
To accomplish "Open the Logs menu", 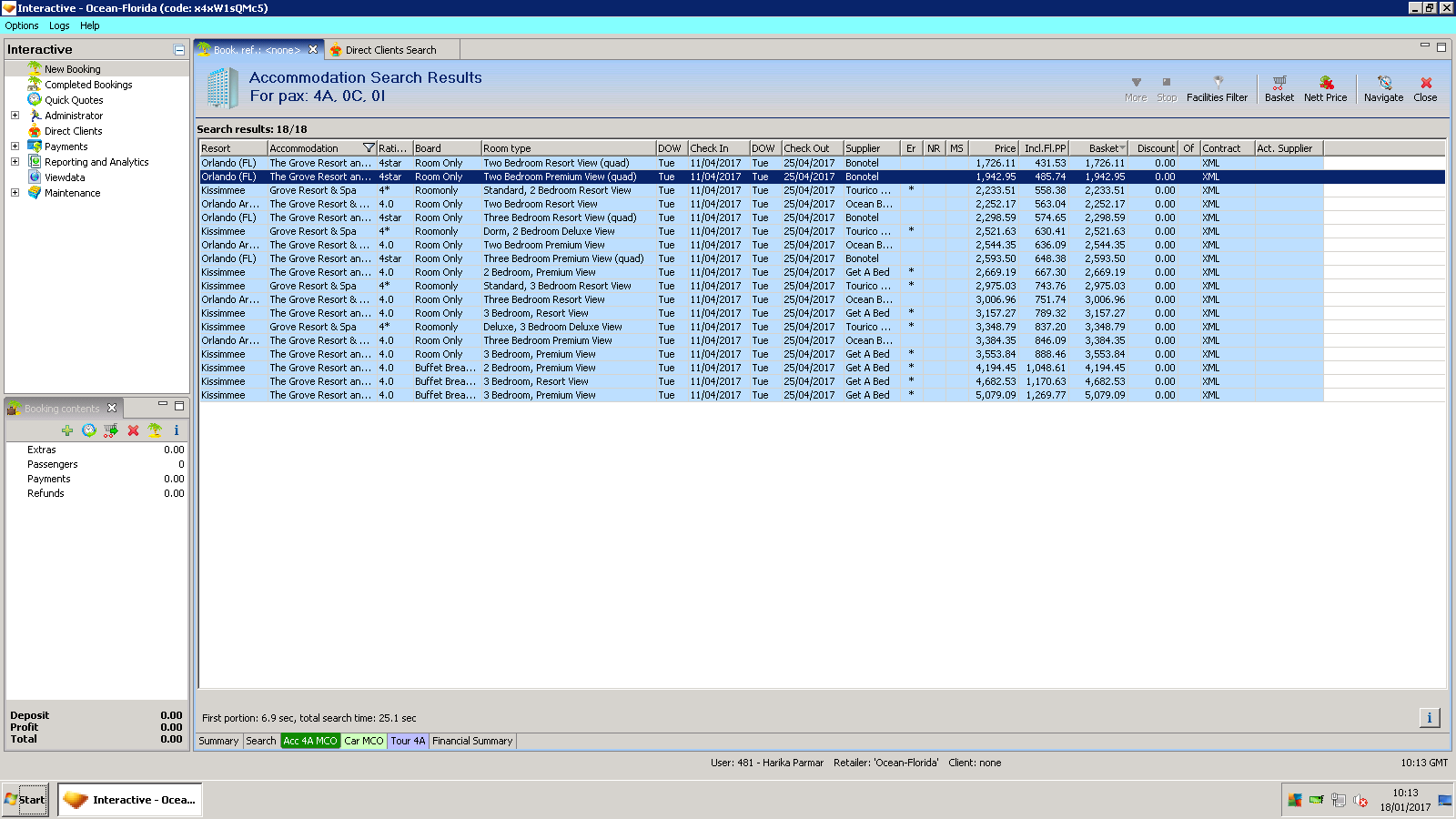I will 59,25.
